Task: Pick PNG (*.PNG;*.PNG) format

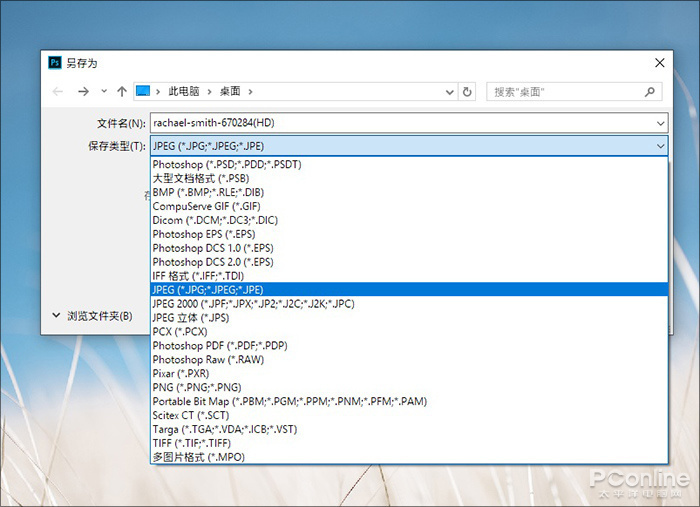Action: (409, 387)
